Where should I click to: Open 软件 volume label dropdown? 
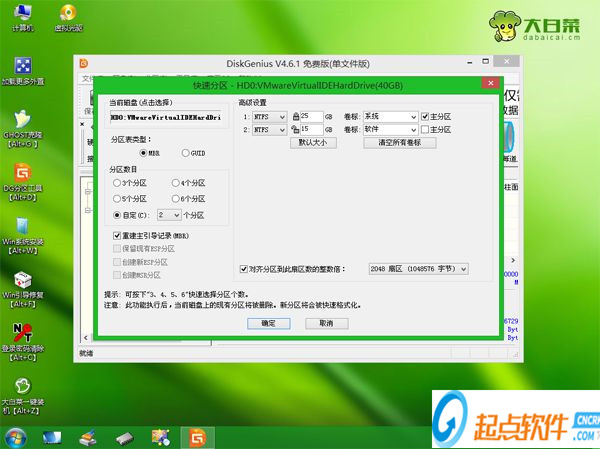tap(390, 130)
